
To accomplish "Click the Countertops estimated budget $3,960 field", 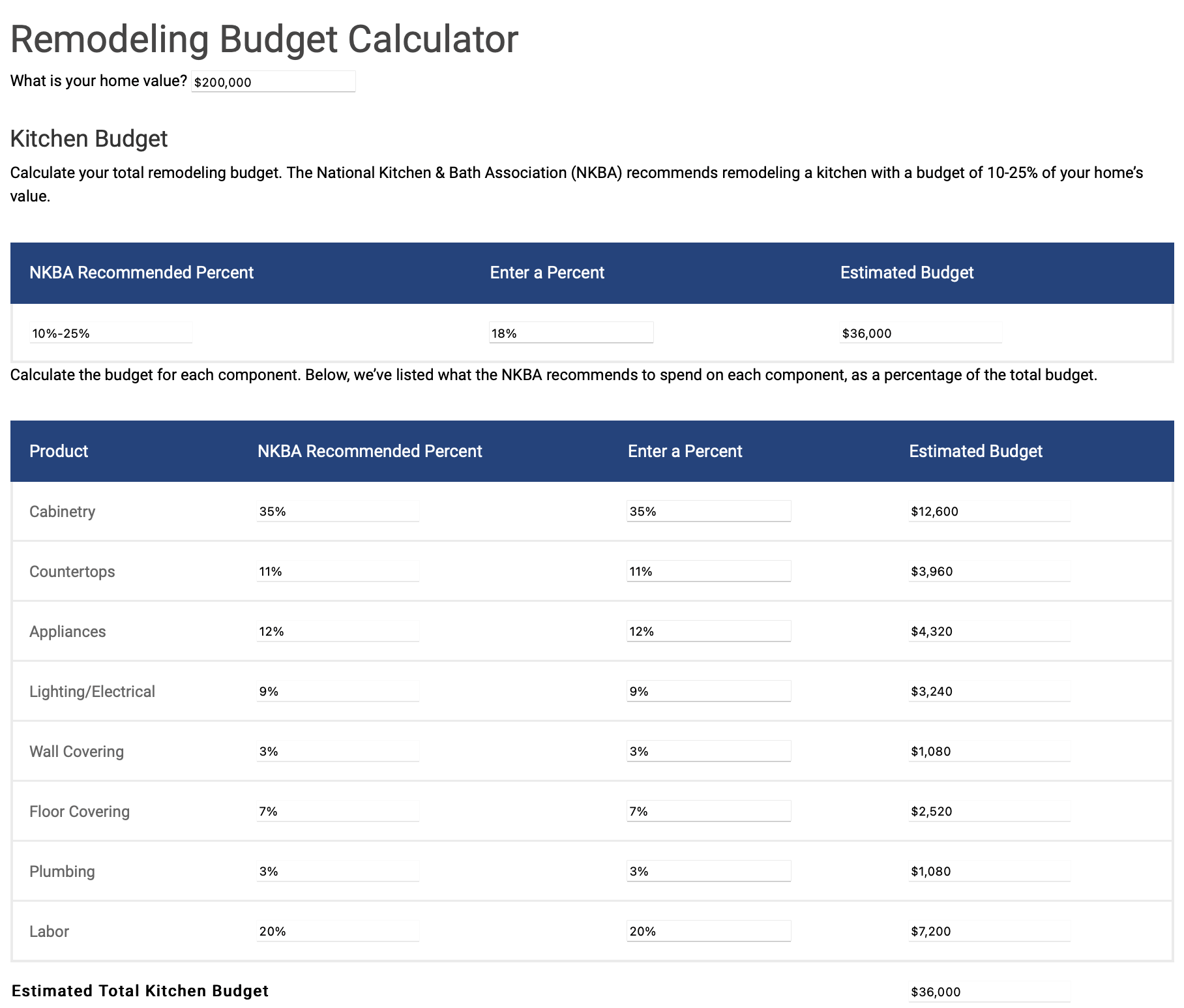I will pyautogui.click(x=990, y=571).
